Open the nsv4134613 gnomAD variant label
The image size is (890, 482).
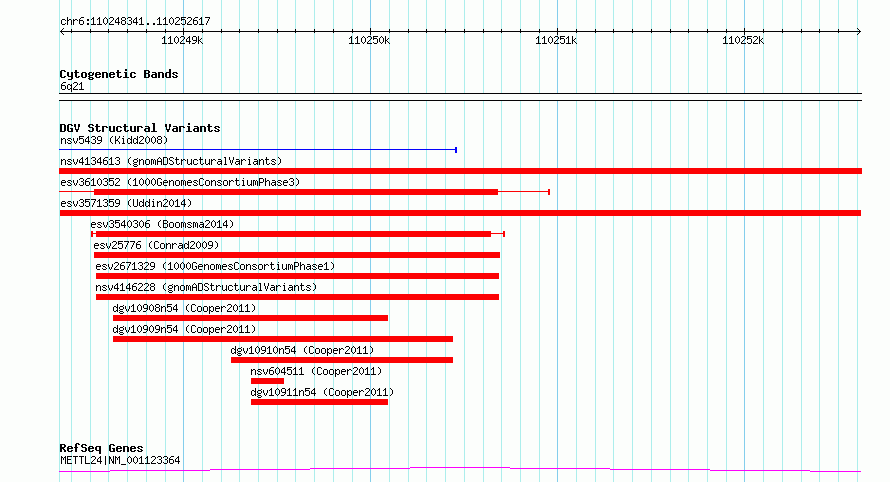pos(171,161)
